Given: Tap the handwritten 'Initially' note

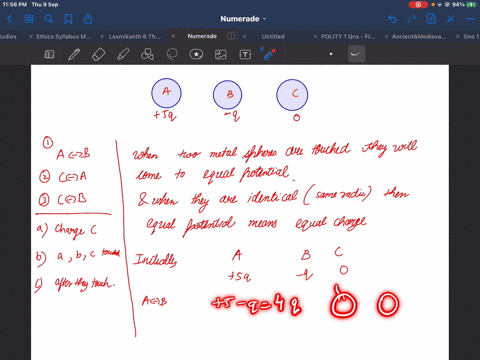Looking at the screenshot, I should tap(155, 260).
